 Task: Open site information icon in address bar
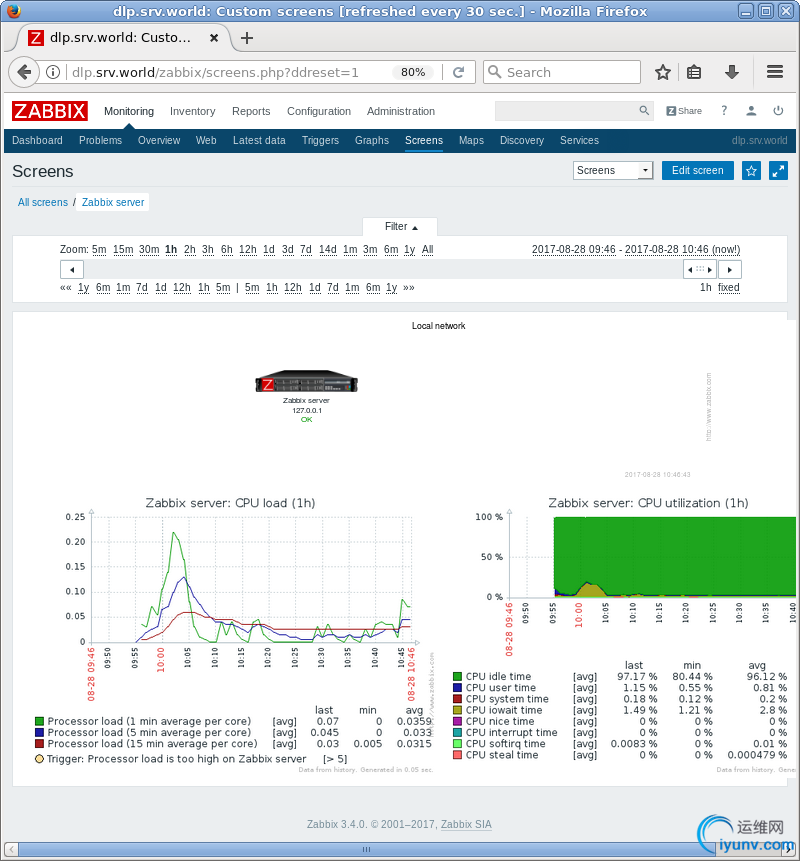(x=53, y=72)
